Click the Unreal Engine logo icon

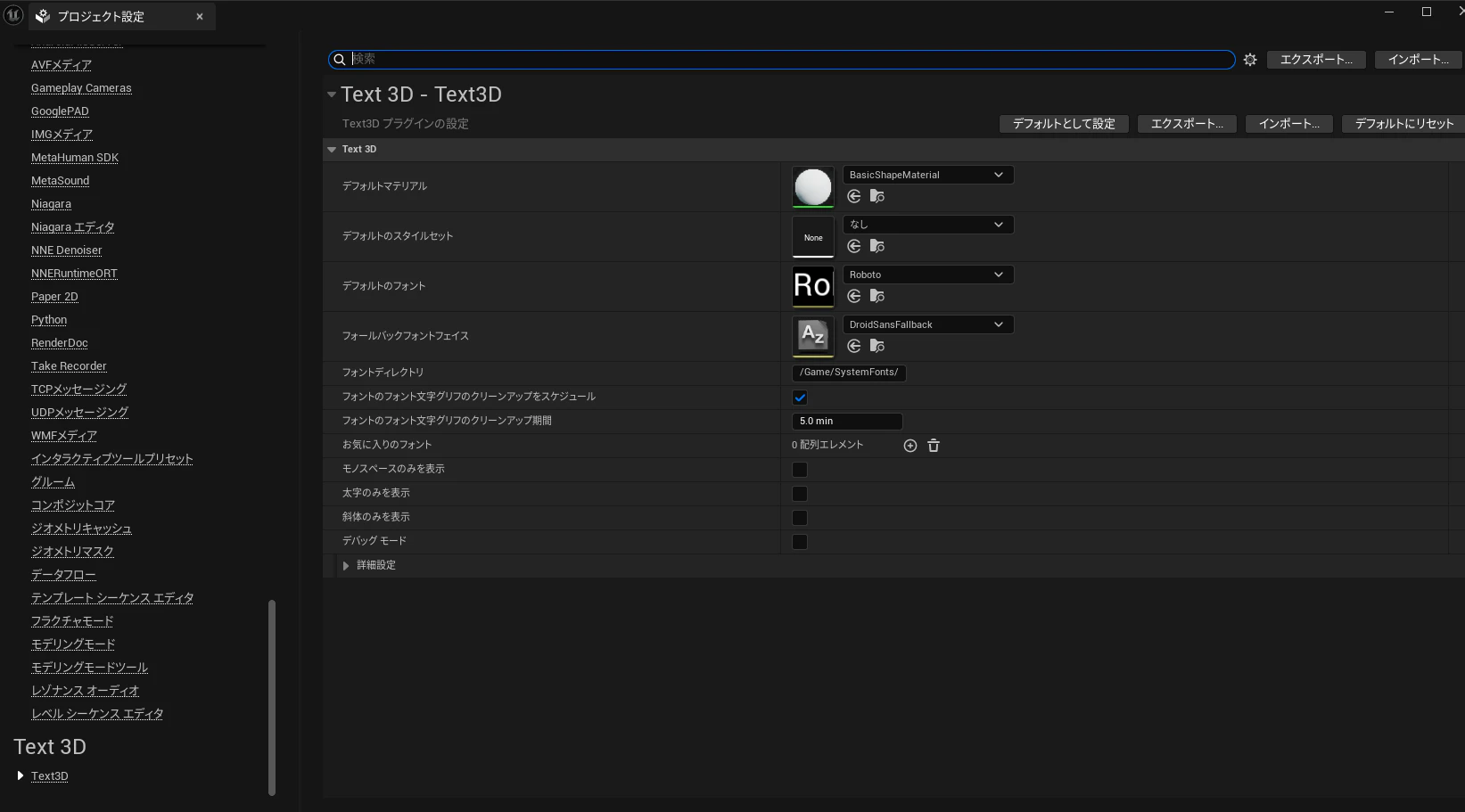click(13, 15)
